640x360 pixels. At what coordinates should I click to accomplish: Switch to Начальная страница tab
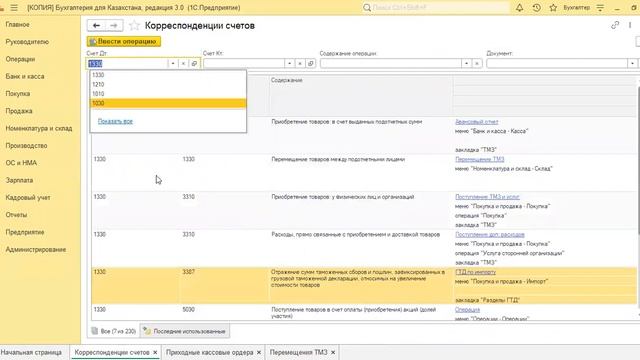tap(31, 352)
